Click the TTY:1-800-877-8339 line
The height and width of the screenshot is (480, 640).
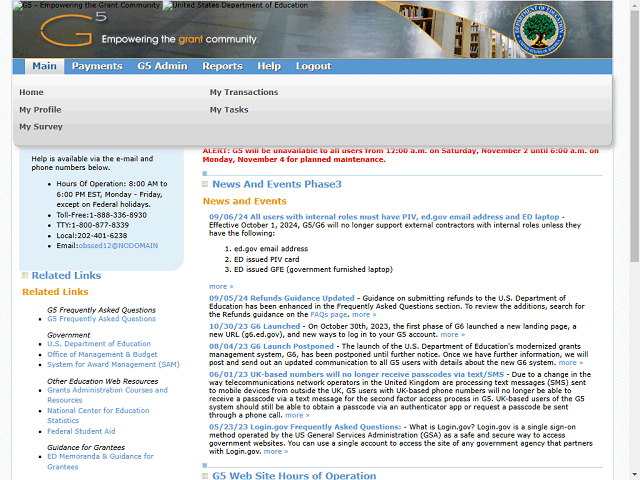click(x=92, y=225)
